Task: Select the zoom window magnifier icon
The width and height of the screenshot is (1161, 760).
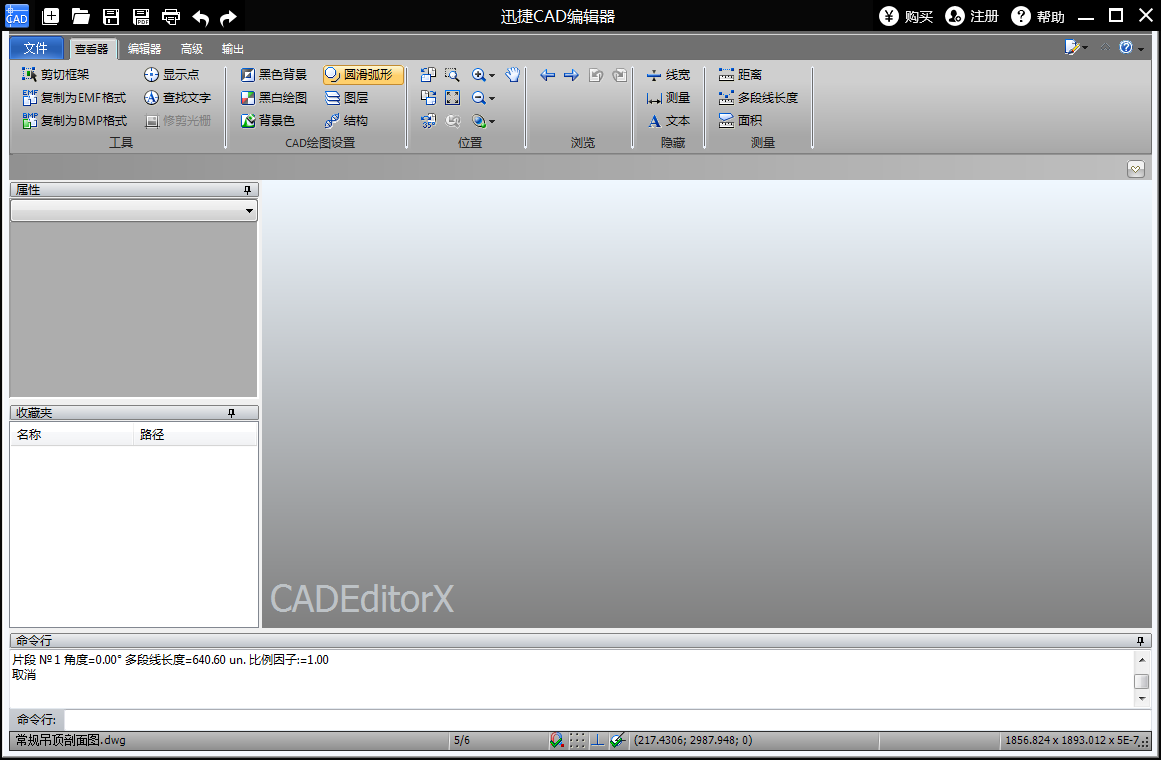Action: [452, 75]
